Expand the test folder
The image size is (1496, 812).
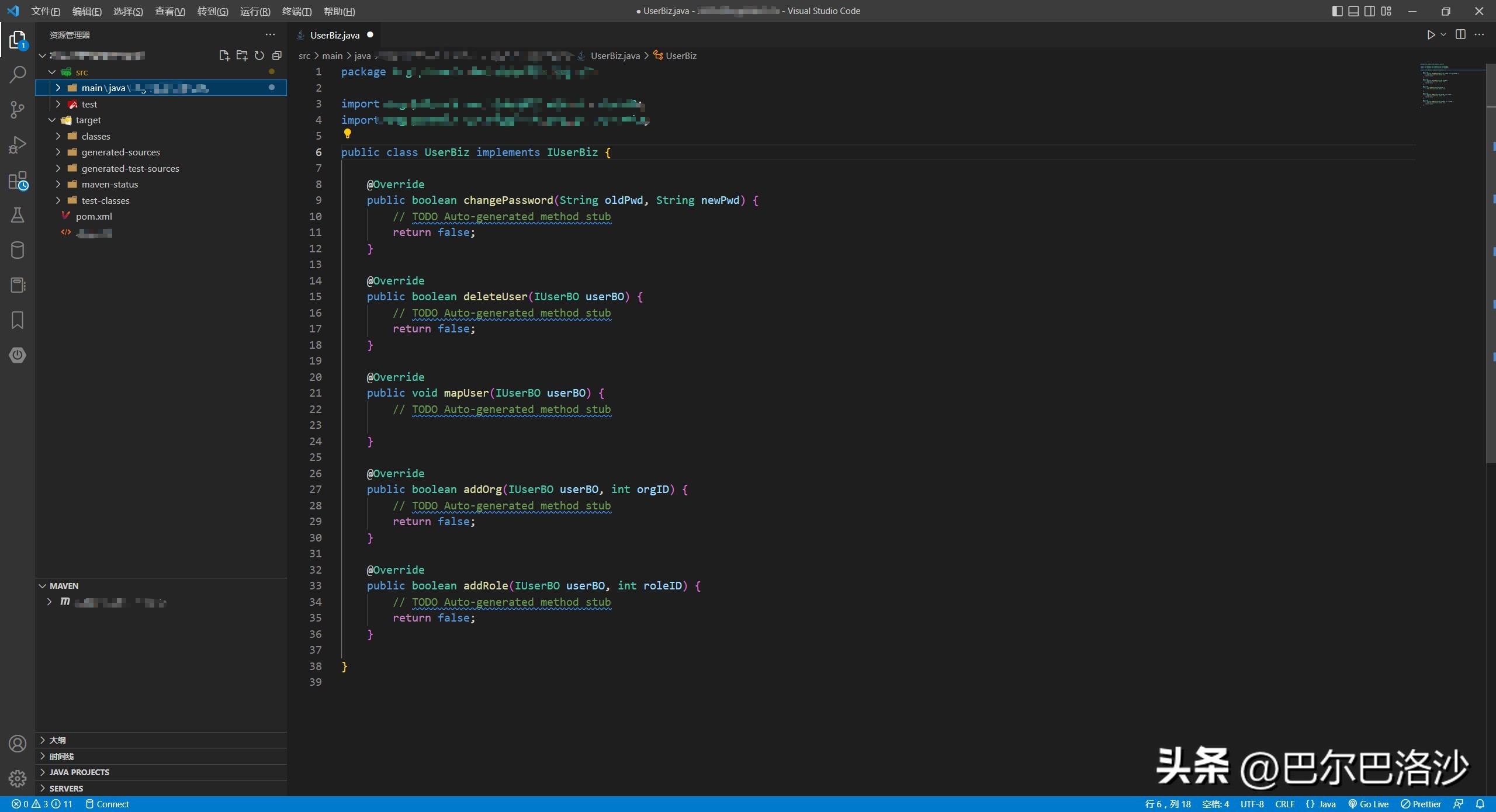tap(58, 104)
